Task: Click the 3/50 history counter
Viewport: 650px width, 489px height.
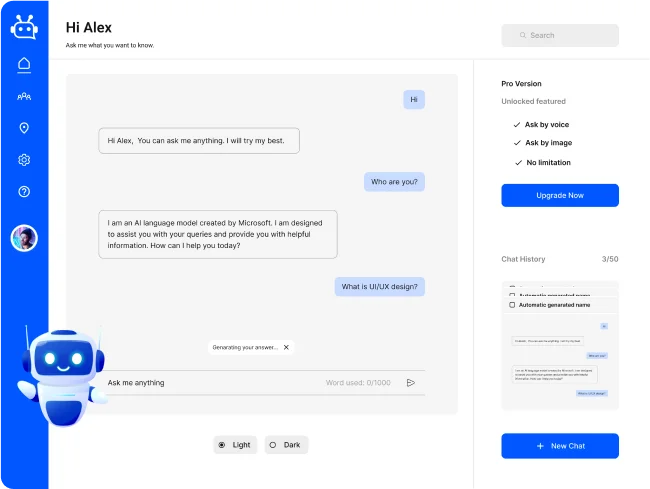Action: click(610, 259)
